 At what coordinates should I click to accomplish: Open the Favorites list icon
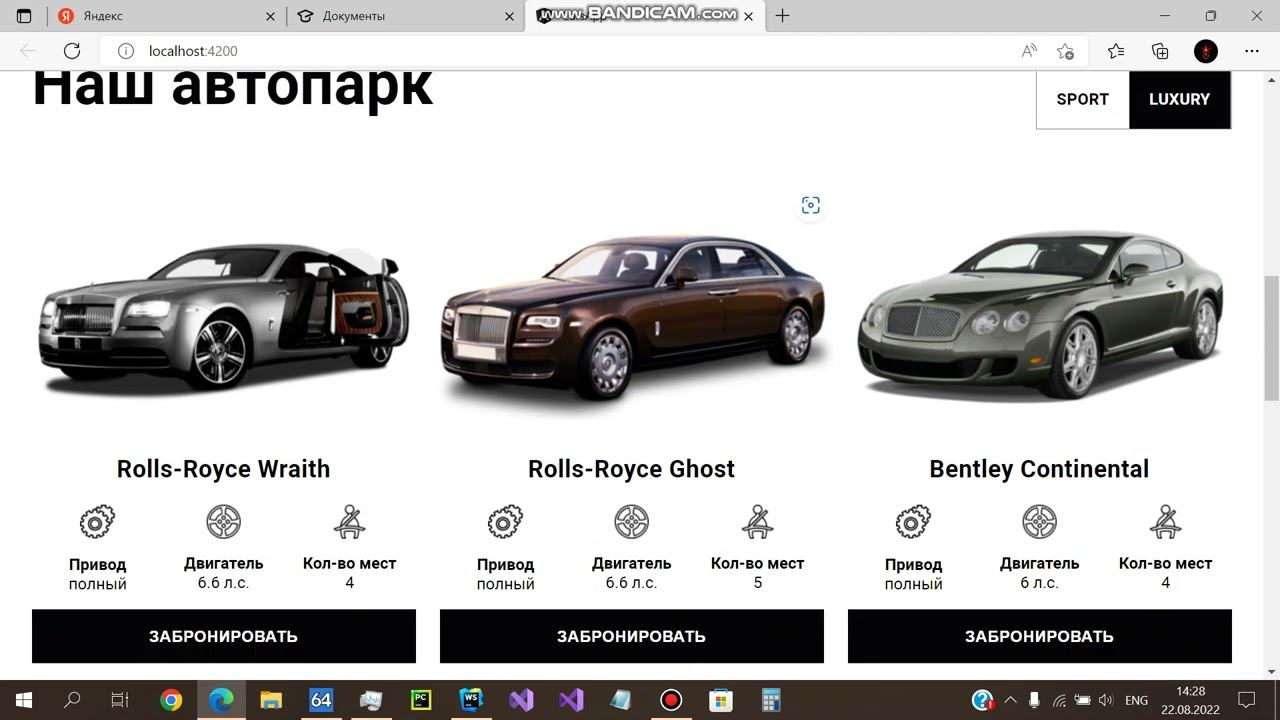tap(1116, 51)
